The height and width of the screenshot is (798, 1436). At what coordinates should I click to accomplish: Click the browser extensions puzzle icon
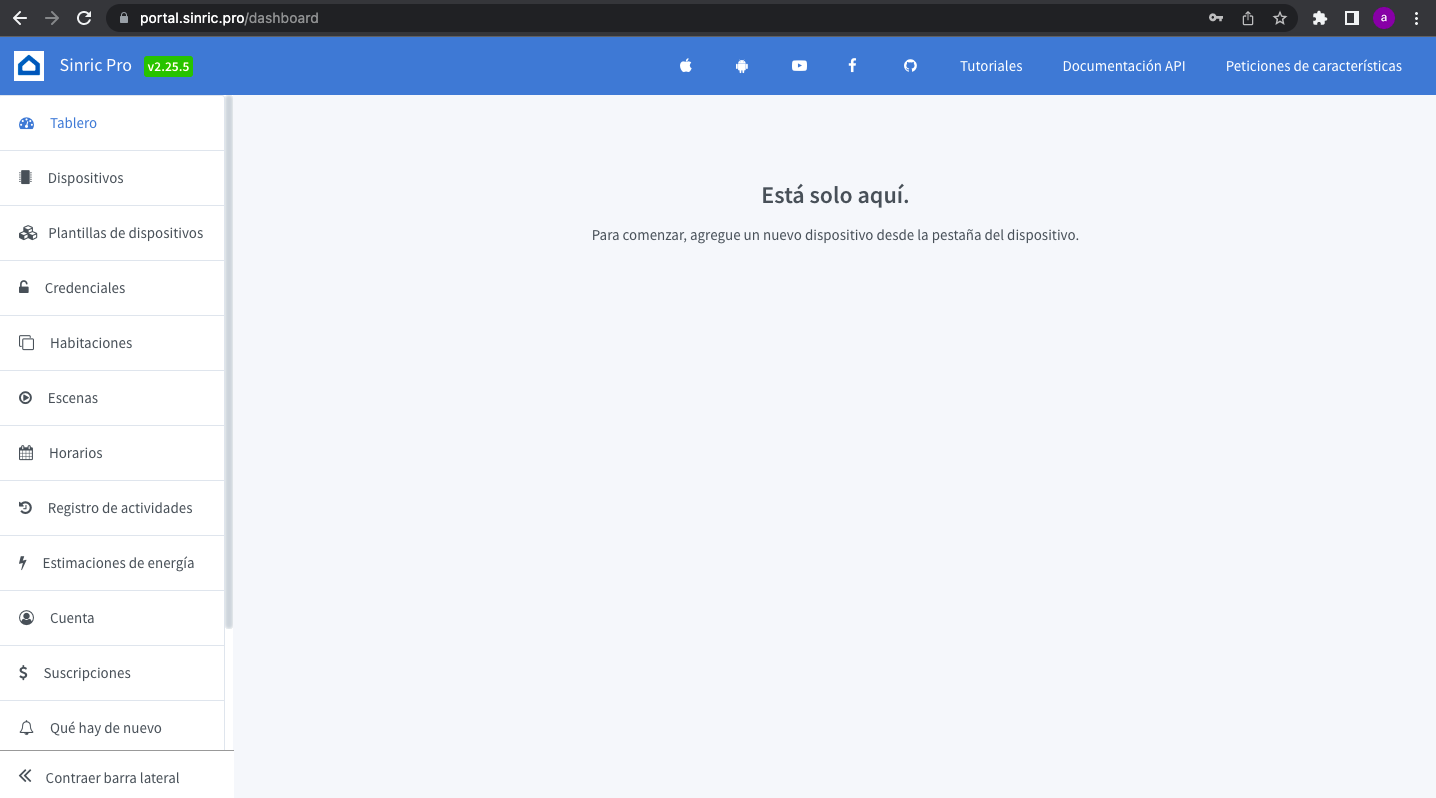(x=1319, y=18)
